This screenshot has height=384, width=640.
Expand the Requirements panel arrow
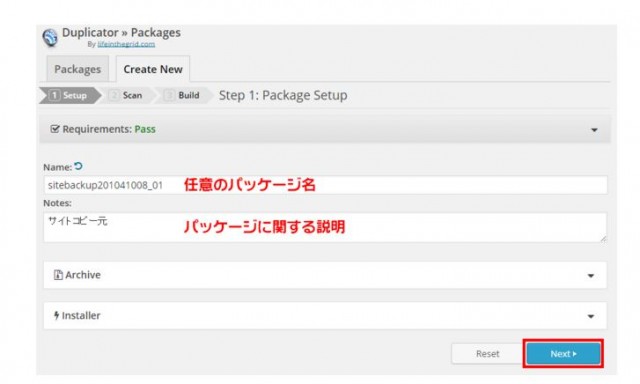coord(594,130)
